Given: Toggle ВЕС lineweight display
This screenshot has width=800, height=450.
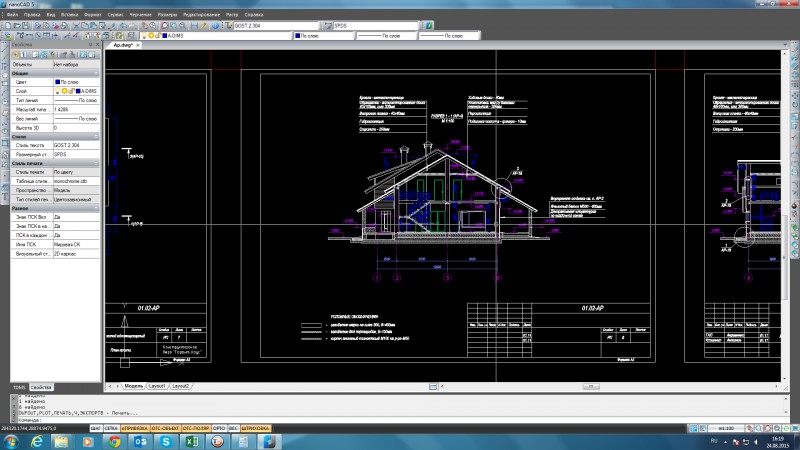Looking at the screenshot, I should tap(233, 428).
